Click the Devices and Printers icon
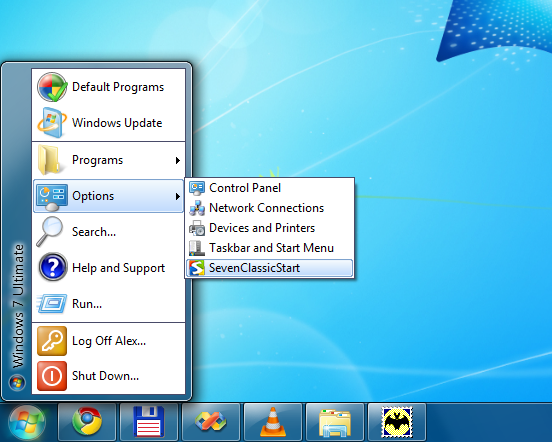This screenshot has width=552, height=442. click(x=197, y=228)
